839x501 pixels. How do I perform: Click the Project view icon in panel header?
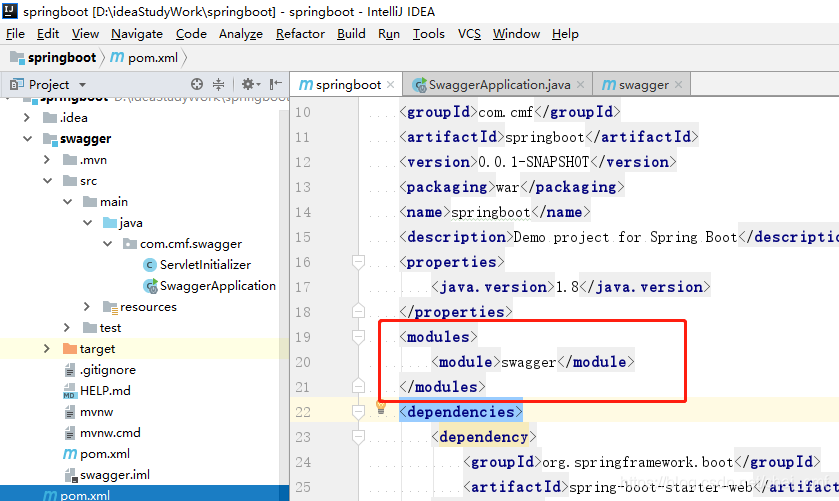(x=17, y=84)
